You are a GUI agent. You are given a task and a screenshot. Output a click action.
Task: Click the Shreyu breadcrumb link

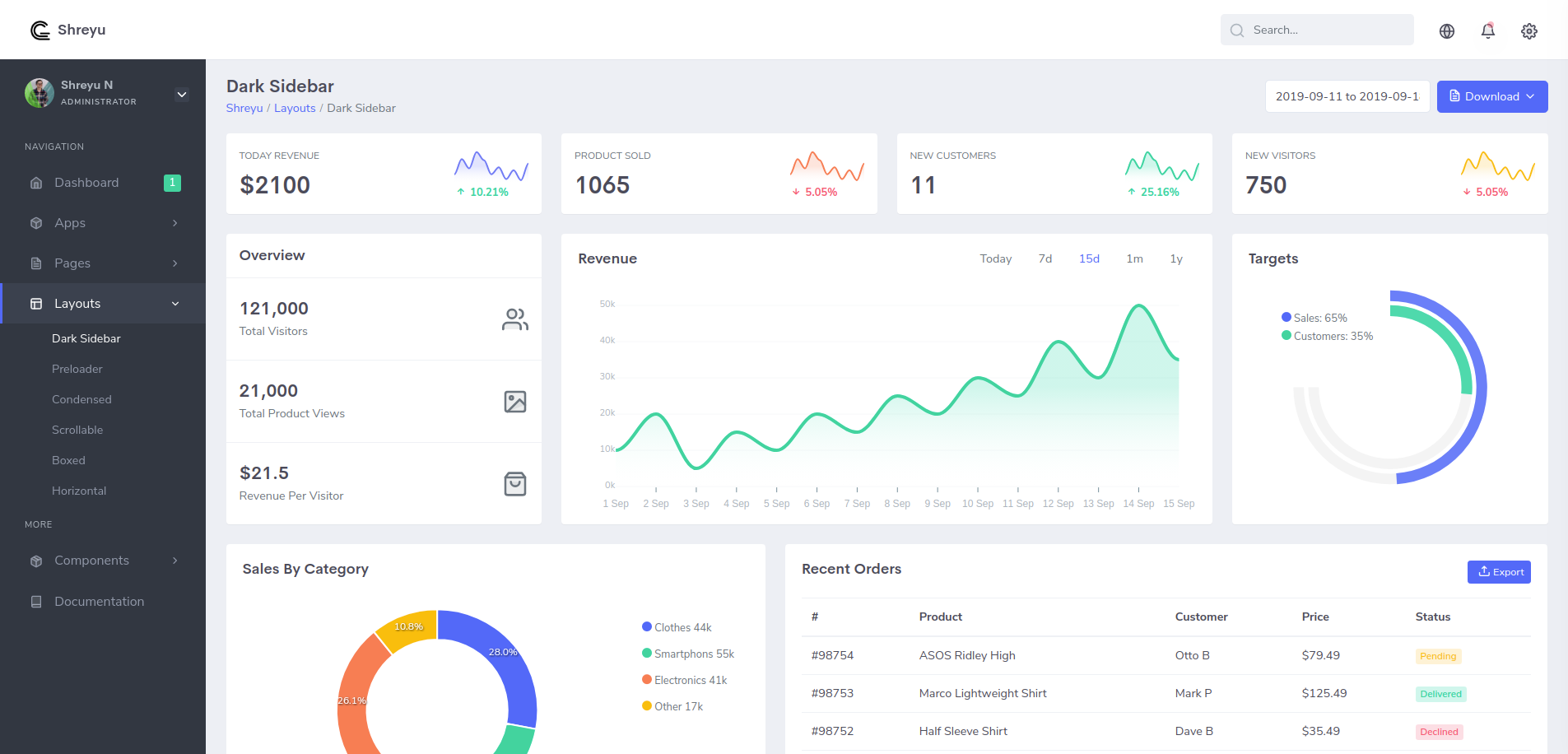[244, 108]
